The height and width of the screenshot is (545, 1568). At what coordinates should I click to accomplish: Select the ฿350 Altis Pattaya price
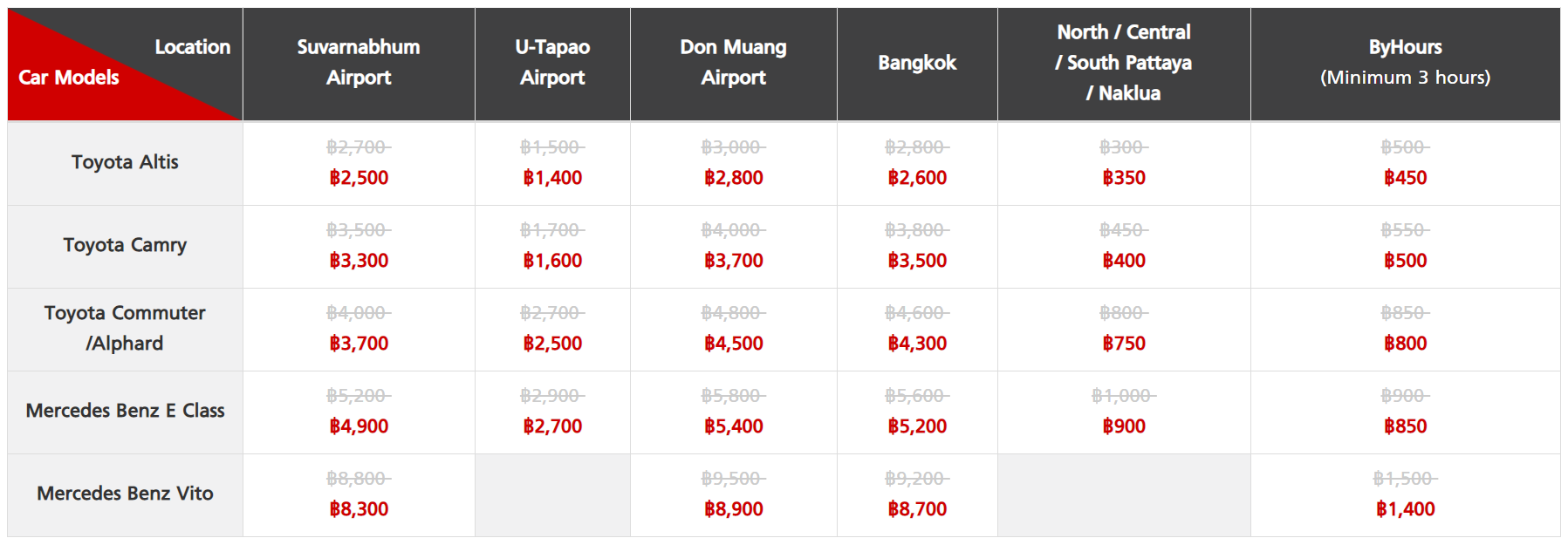coord(1124,178)
